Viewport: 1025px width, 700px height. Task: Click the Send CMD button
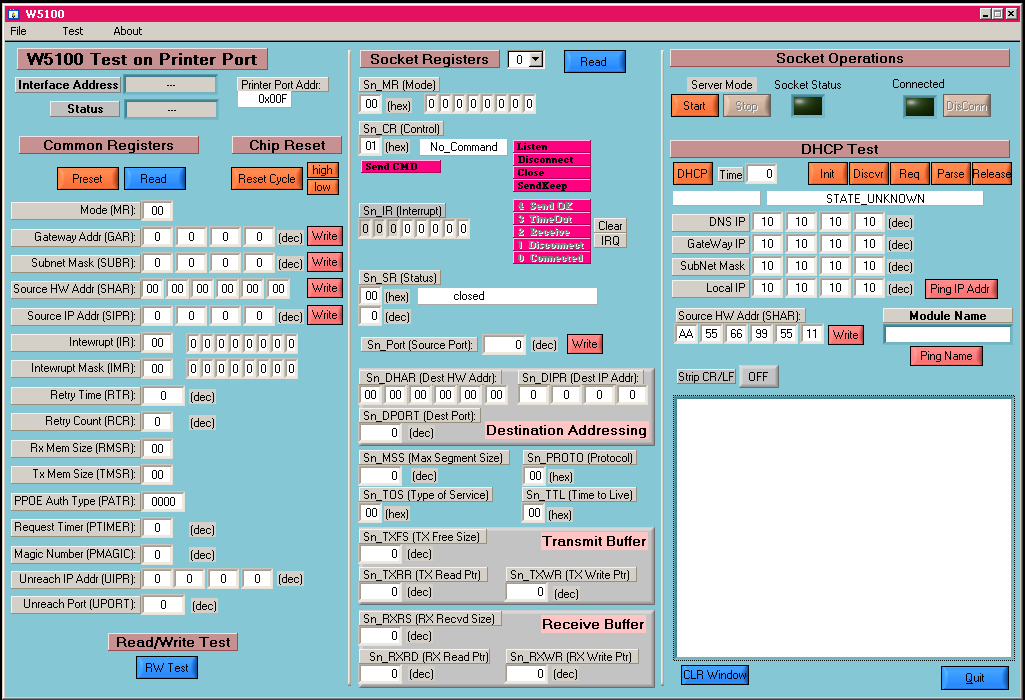401,167
